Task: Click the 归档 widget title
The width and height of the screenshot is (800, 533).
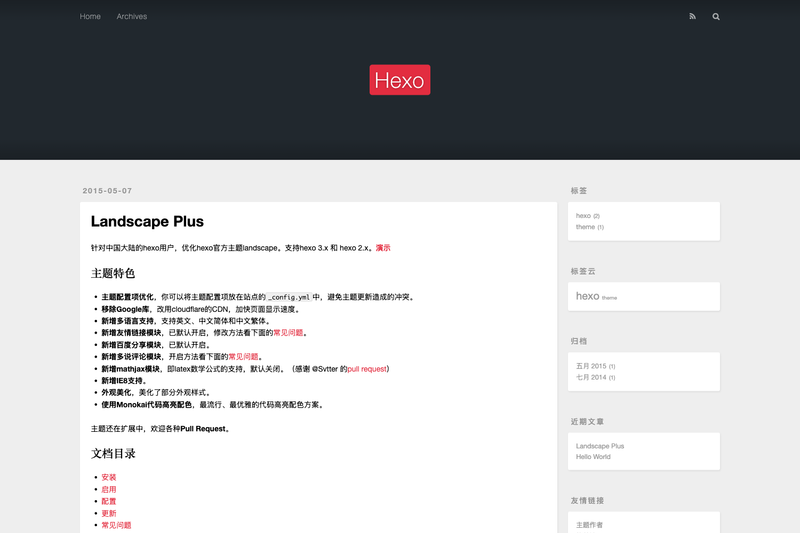Action: point(579,341)
